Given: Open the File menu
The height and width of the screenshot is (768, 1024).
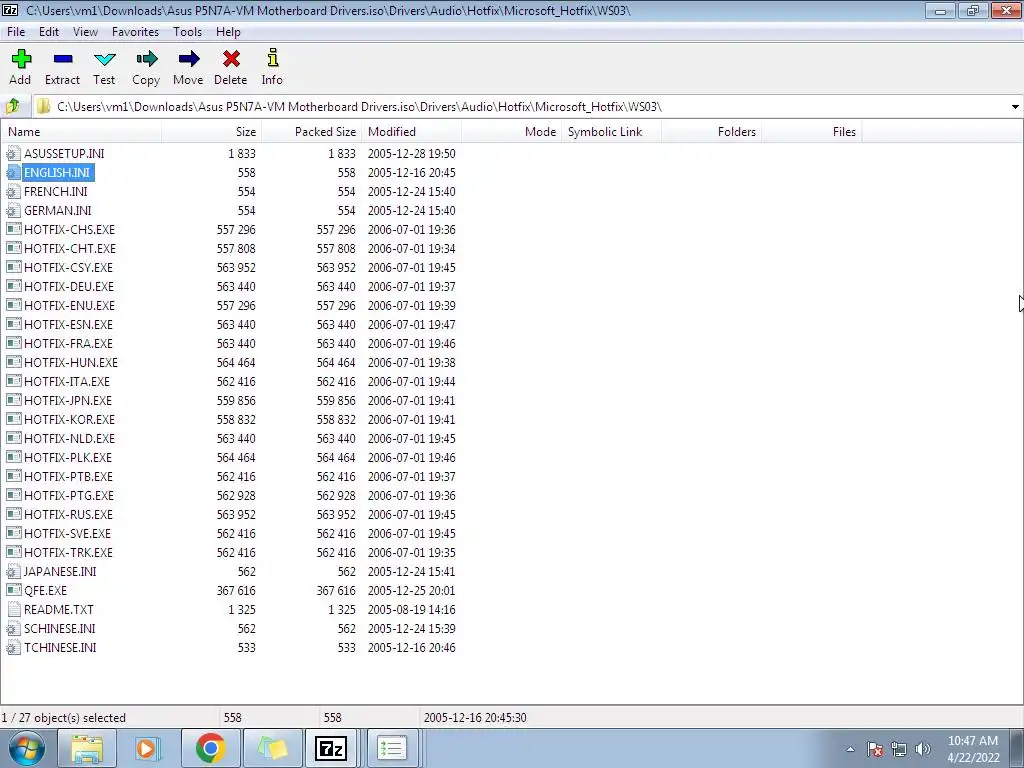Looking at the screenshot, I should pos(16,32).
